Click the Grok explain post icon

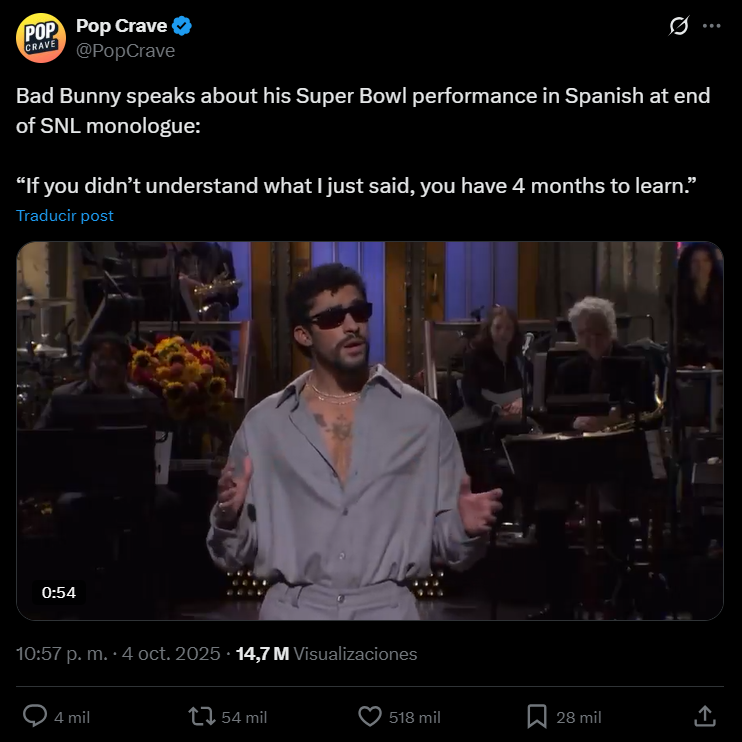pos(679,26)
